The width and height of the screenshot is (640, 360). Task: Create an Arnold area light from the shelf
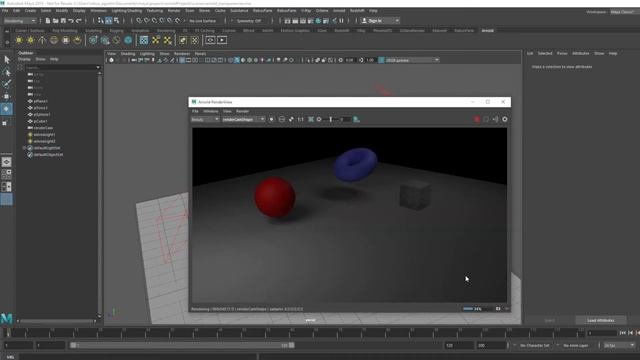pyautogui.click(x=19, y=40)
